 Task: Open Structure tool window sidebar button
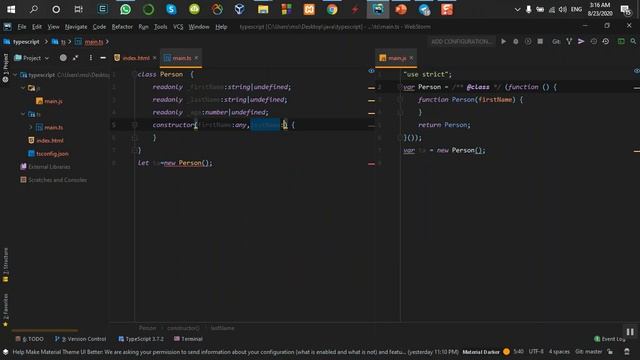[5, 265]
